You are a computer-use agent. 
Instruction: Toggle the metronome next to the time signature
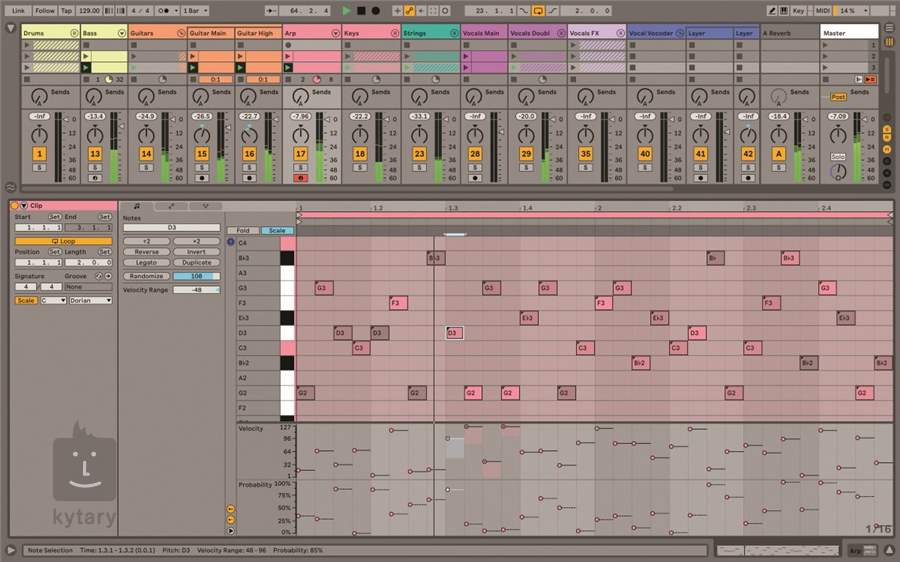[x=165, y=10]
